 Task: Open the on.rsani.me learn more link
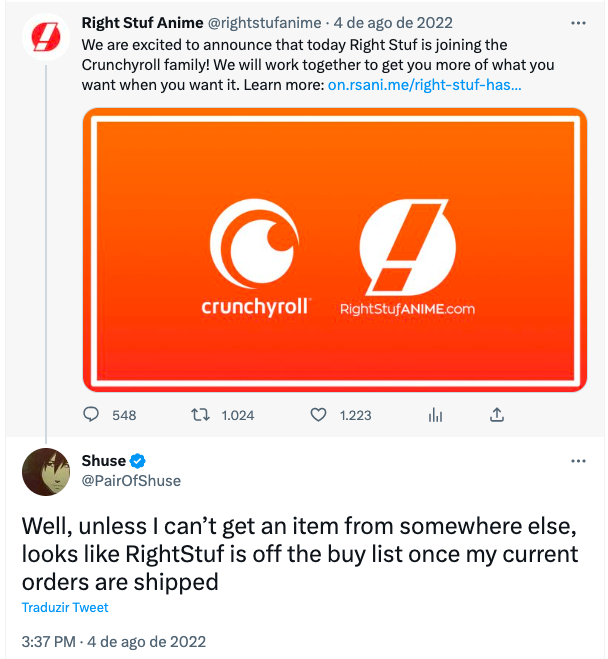click(x=425, y=85)
